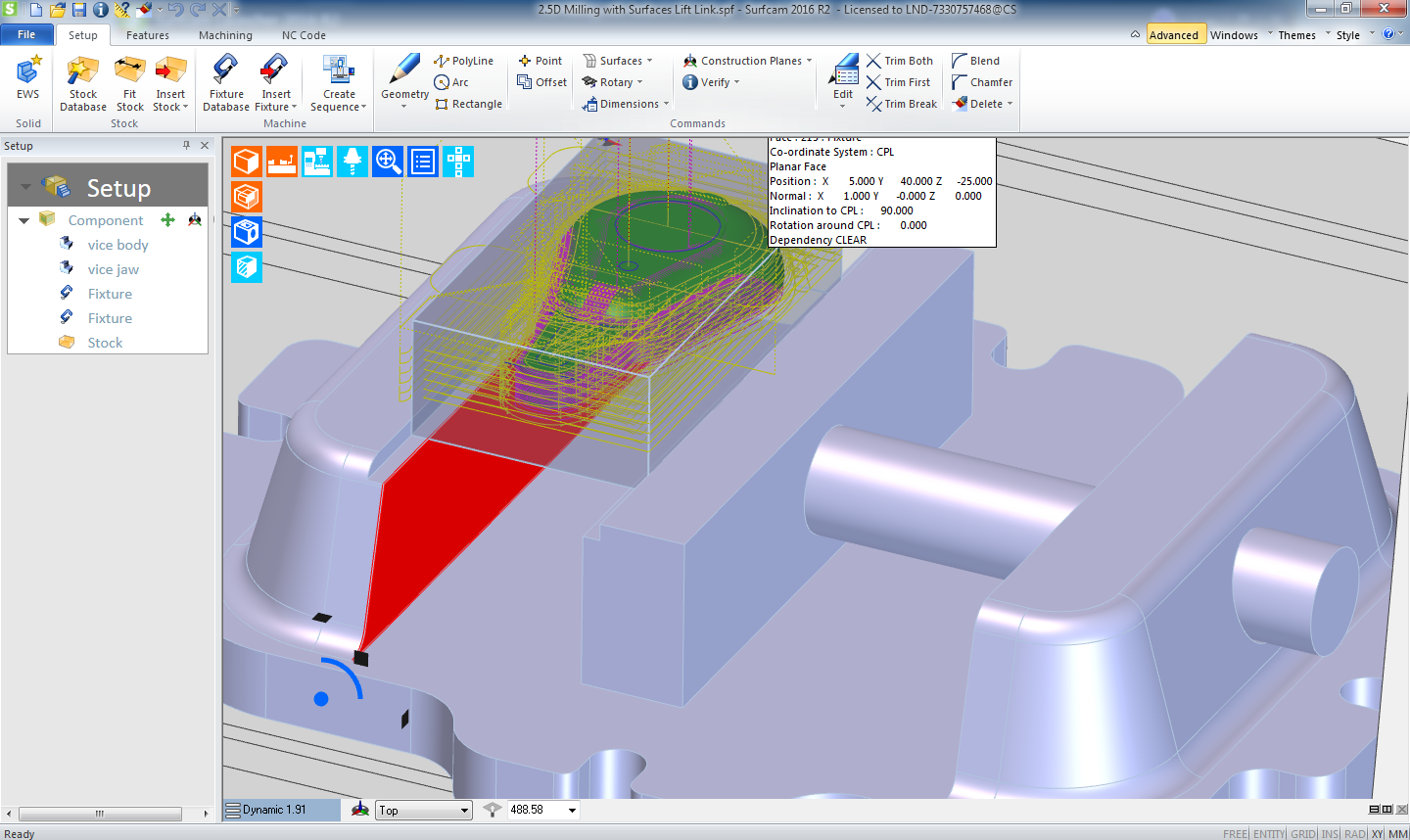
Task: Click the Trim Both command
Action: tap(900, 61)
